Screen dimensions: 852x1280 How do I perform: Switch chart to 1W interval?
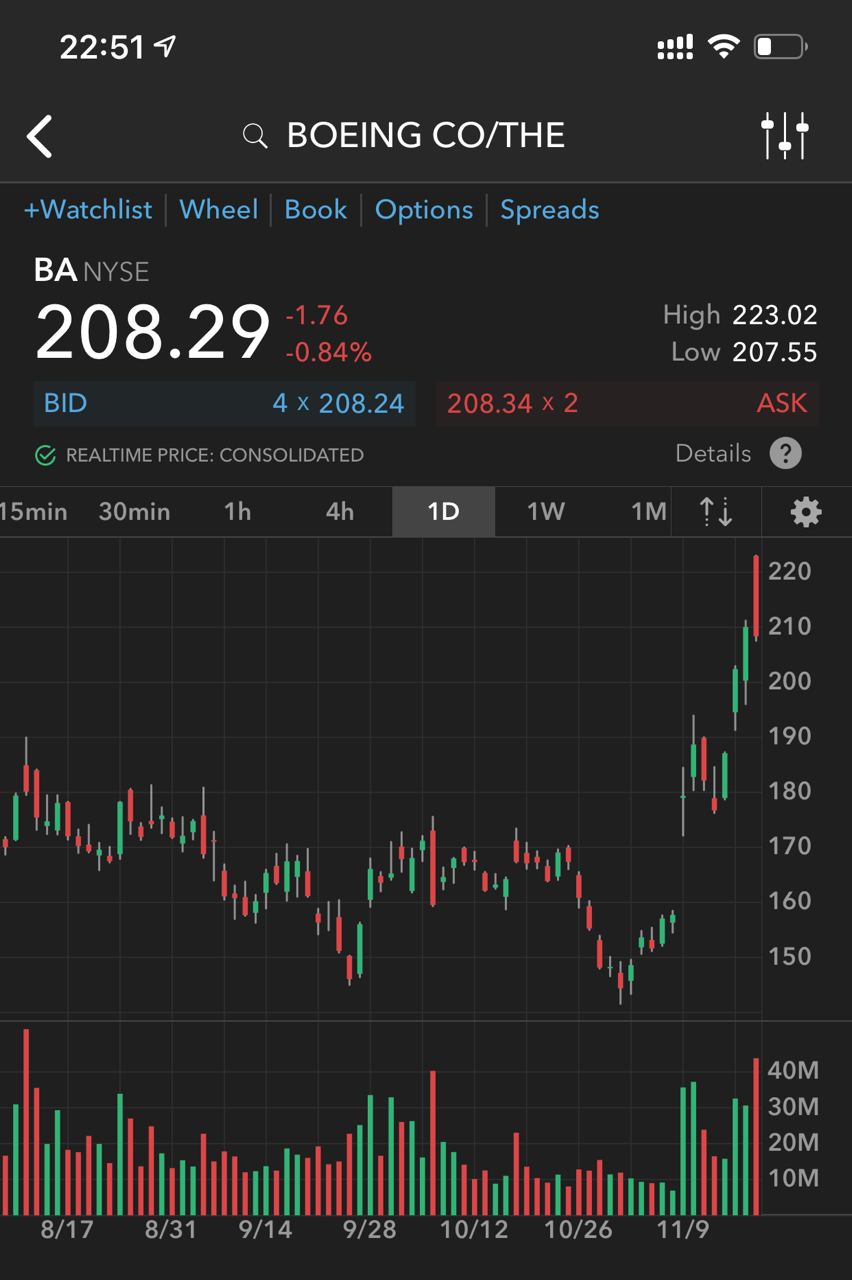tap(546, 512)
